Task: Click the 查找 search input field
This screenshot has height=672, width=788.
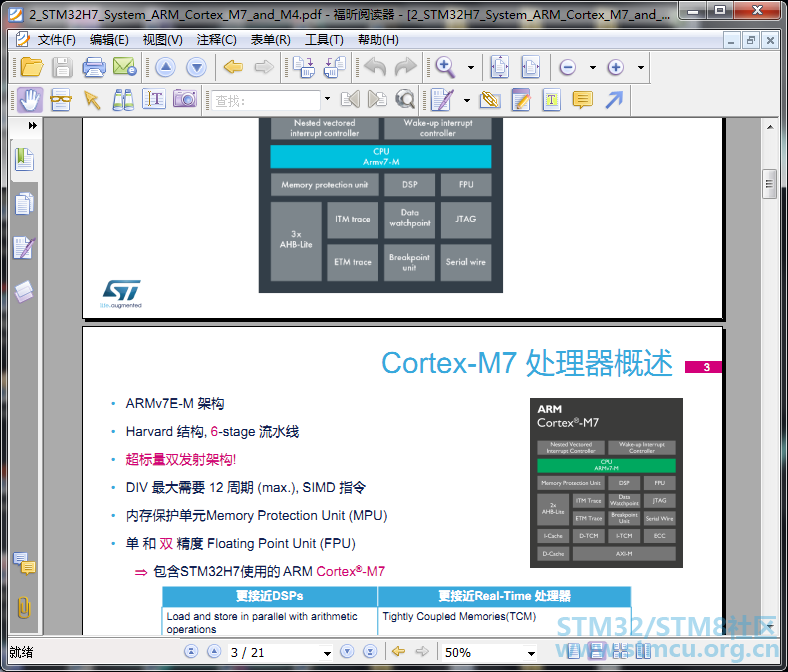Action: [266, 100]
